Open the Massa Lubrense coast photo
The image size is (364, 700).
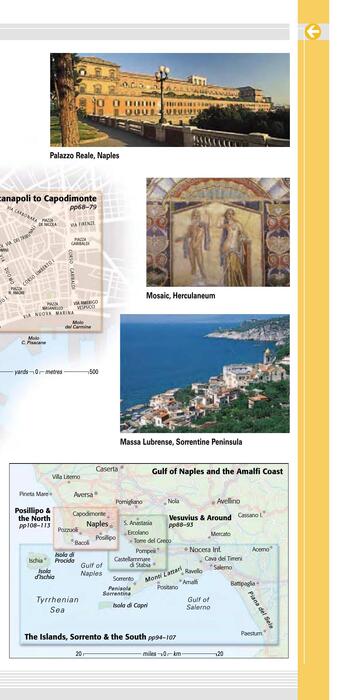click(x=205, y=373)
